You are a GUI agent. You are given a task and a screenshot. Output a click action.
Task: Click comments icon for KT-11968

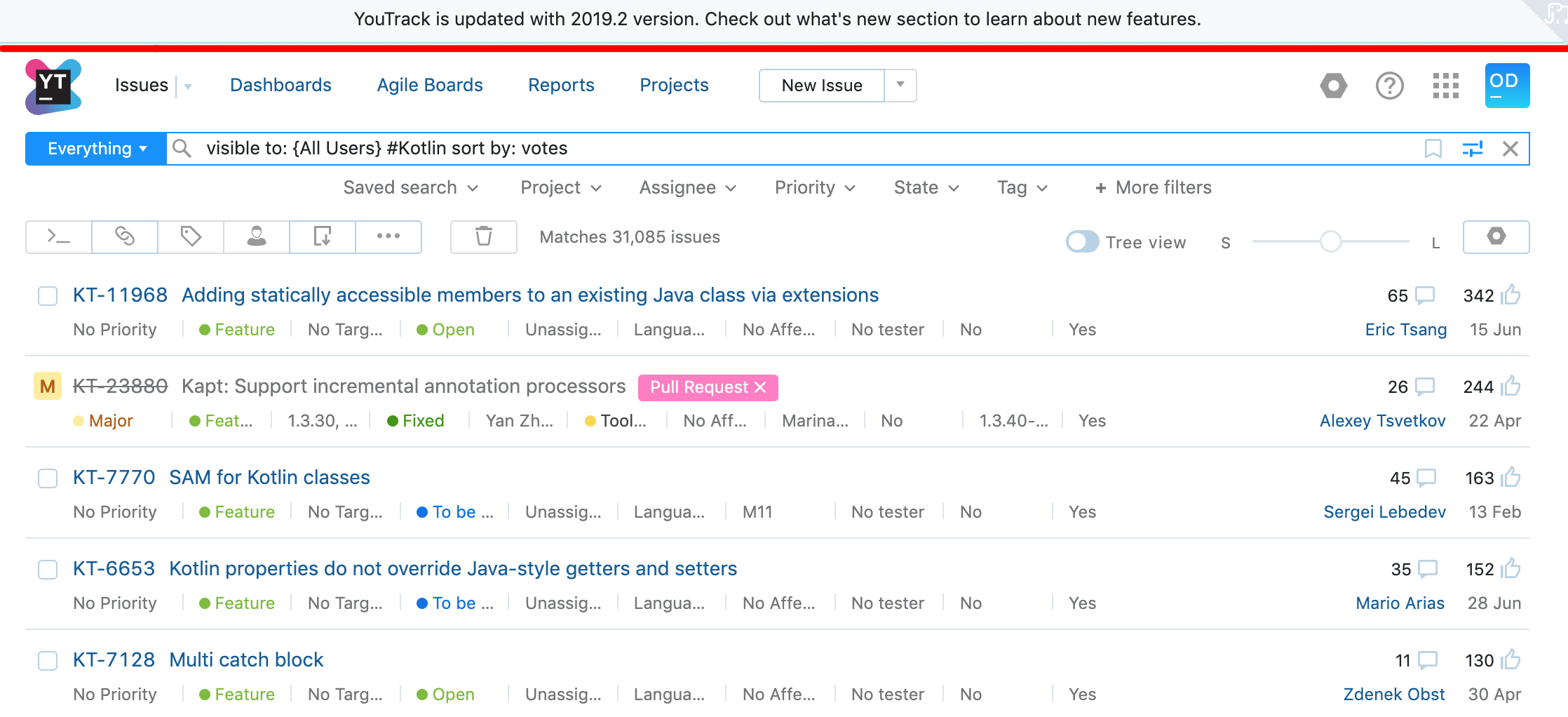[x=1425, y=295]
